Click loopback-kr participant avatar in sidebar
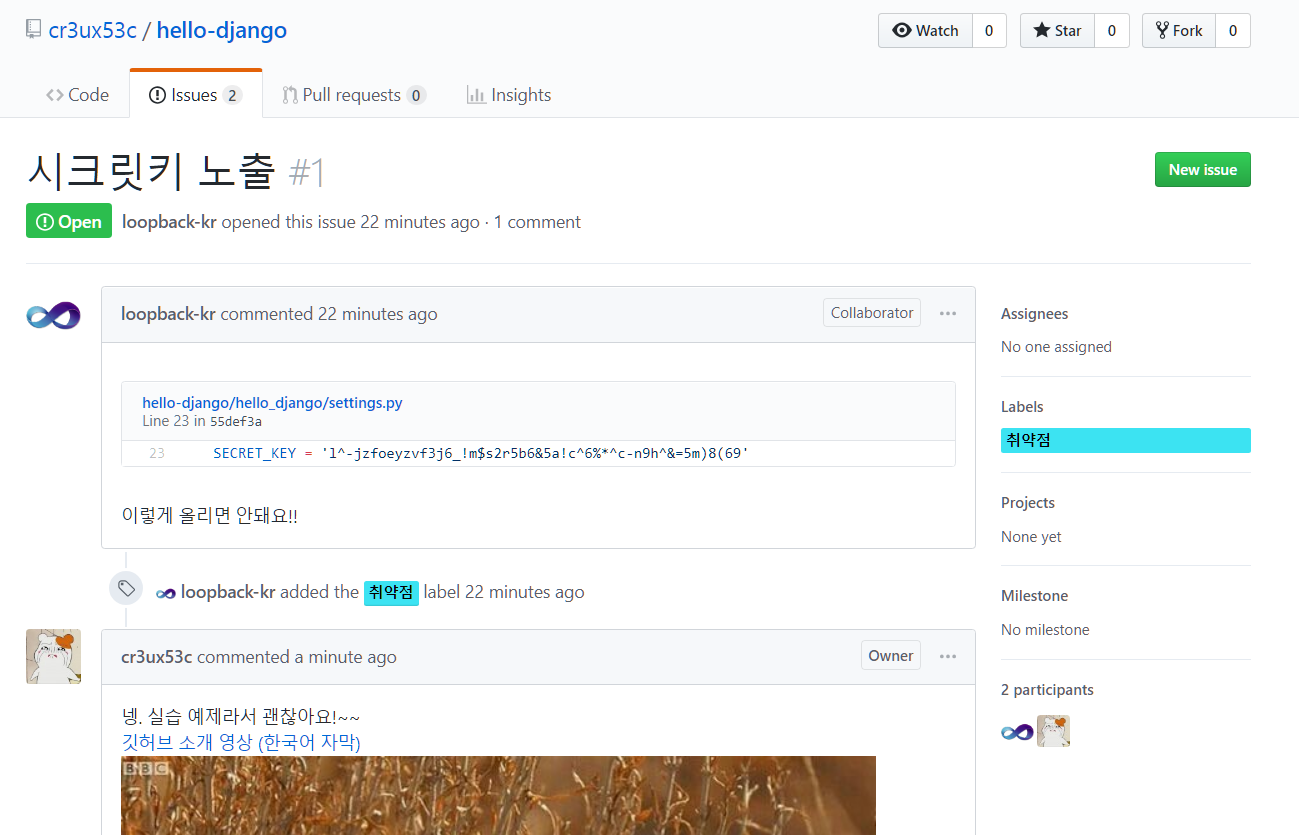Viewport: 1299px width, 835px height. click(x=1017, y=732)
